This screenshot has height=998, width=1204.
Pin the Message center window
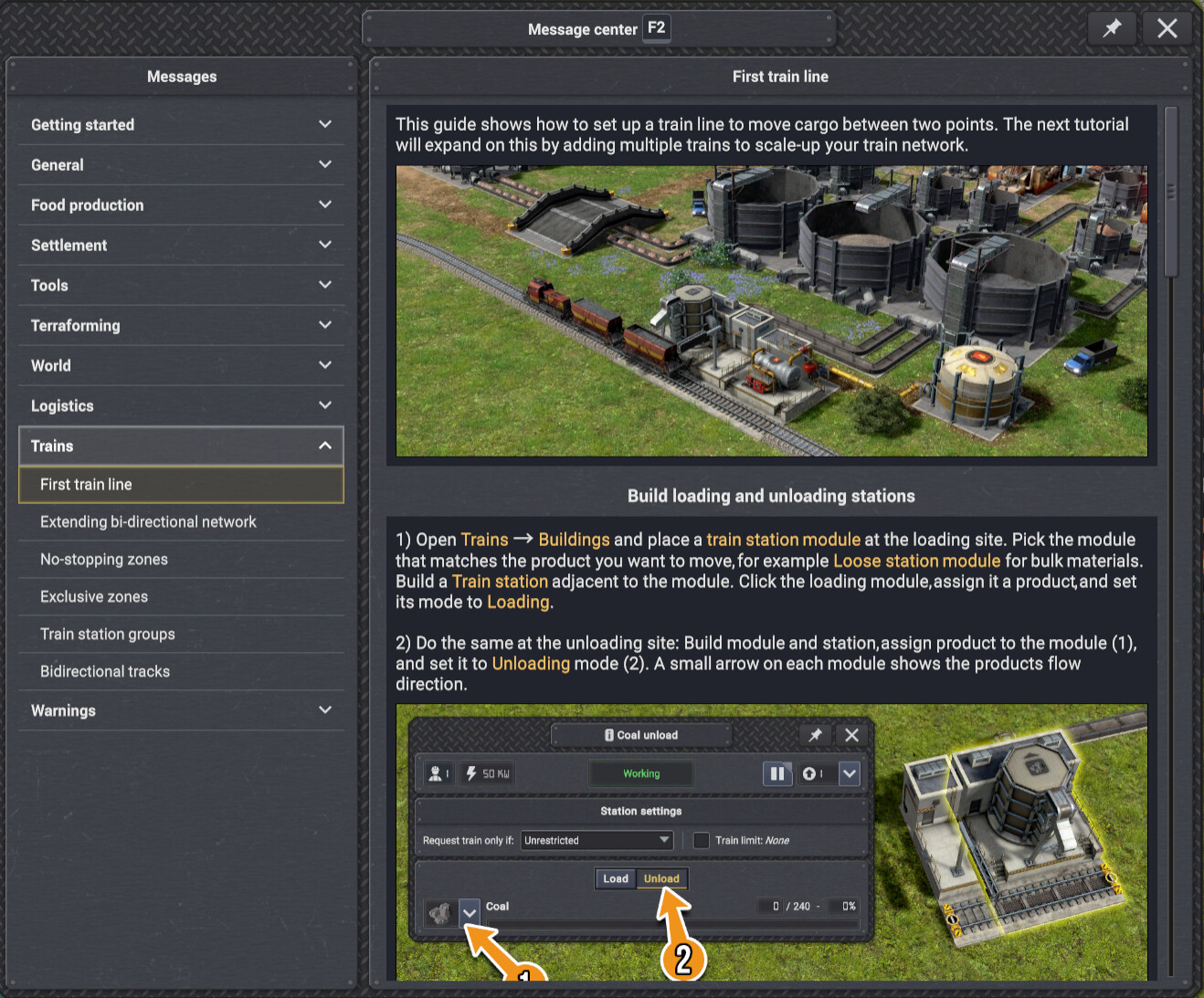(x=1112, y=28)
